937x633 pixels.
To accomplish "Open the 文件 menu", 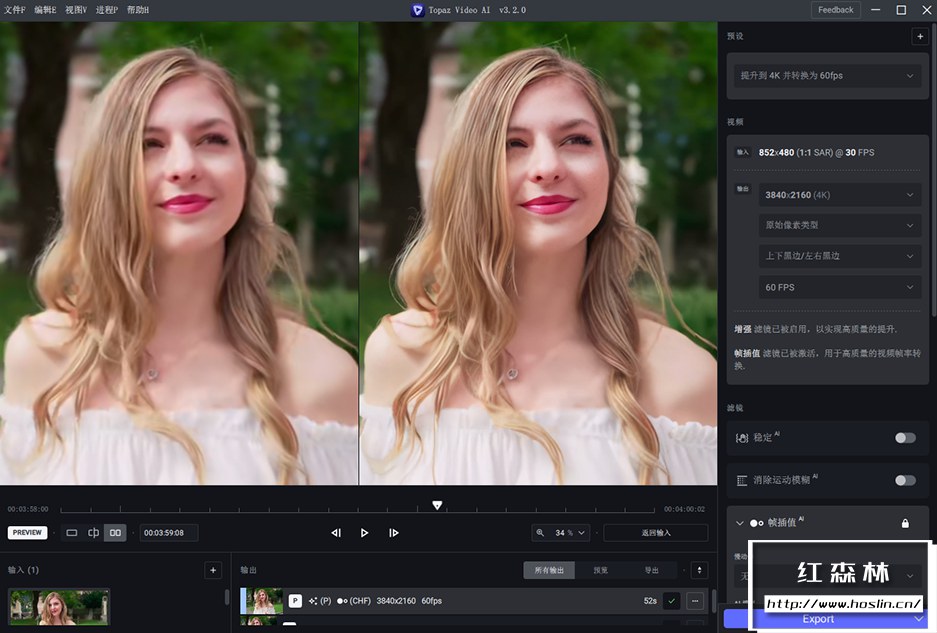I will pos(15,9).
